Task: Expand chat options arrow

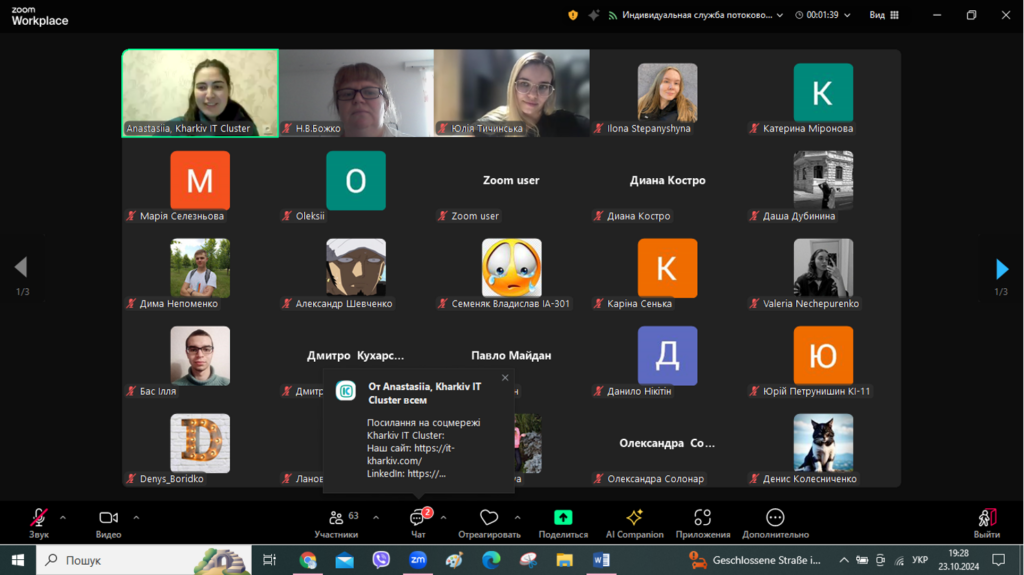Action: (x=443, y=518)
